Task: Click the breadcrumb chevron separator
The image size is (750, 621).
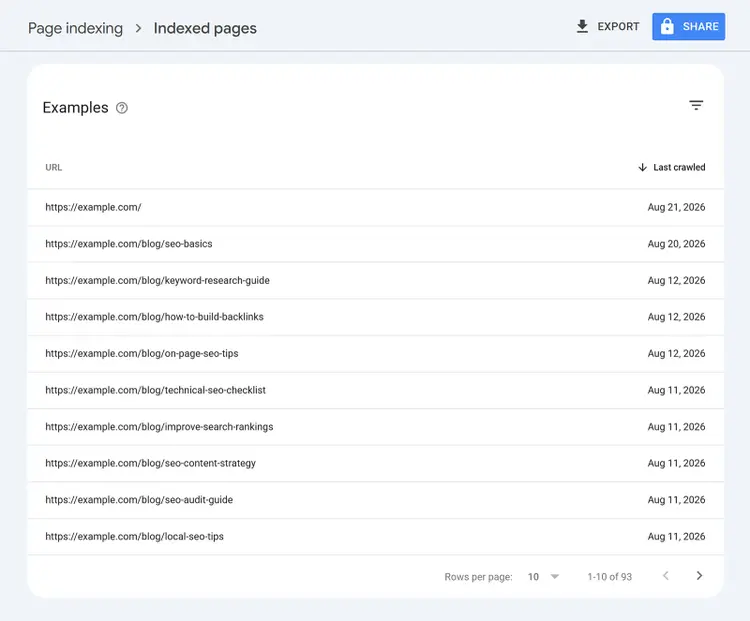Action: [x=138, y=28]
